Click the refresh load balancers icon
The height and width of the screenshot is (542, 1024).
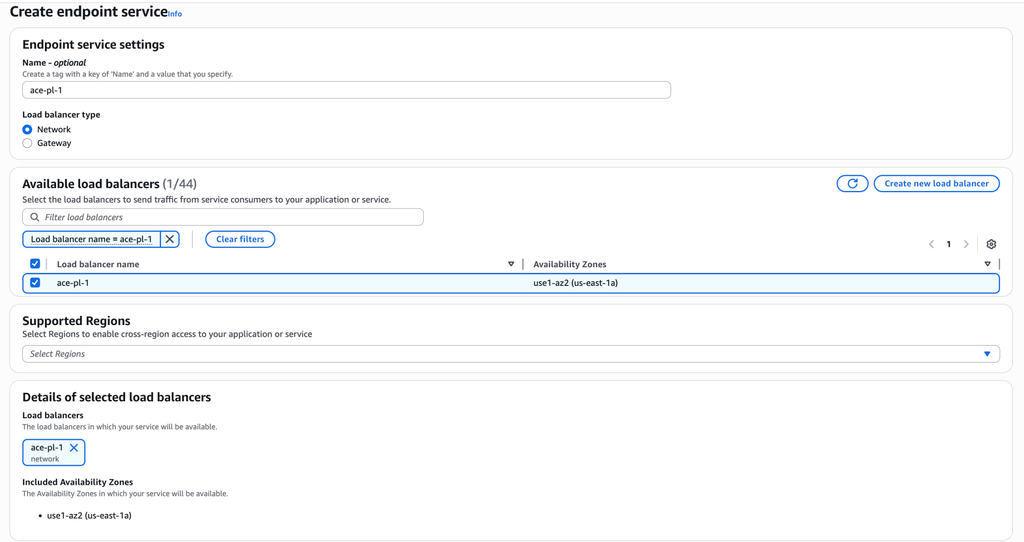pos(852,184)
